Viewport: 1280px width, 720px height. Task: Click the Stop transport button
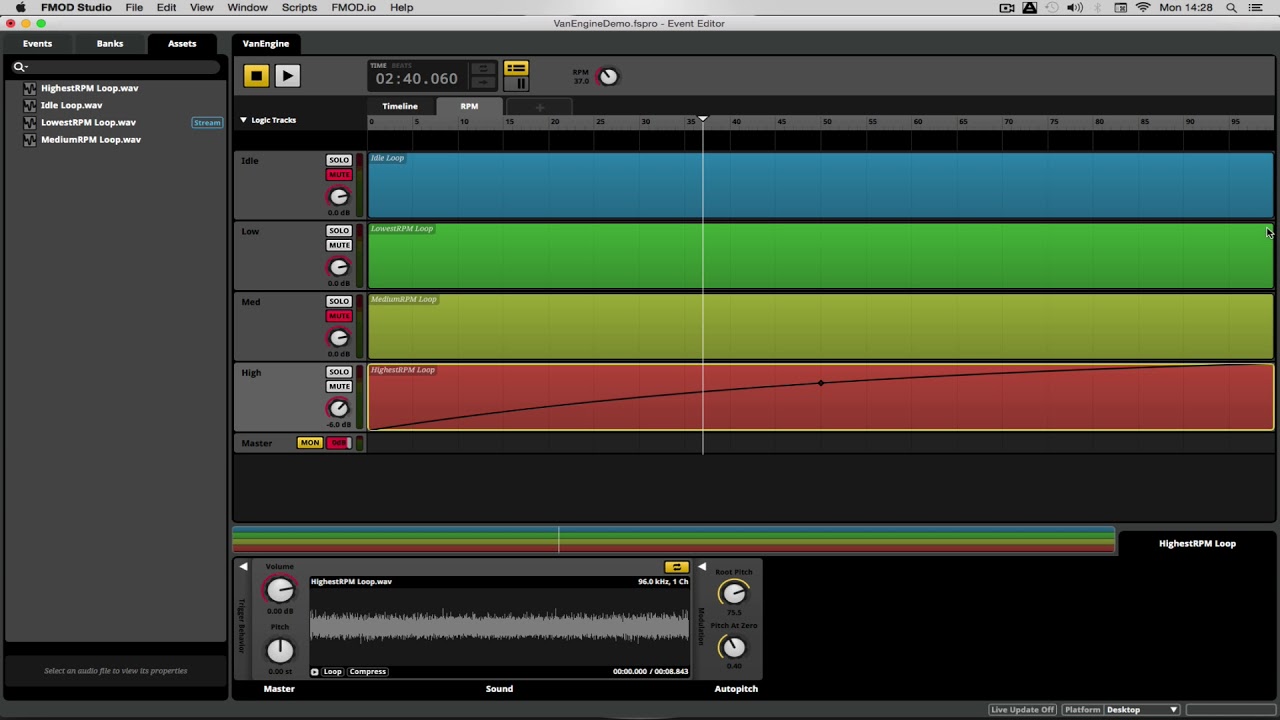coord(256,75)
